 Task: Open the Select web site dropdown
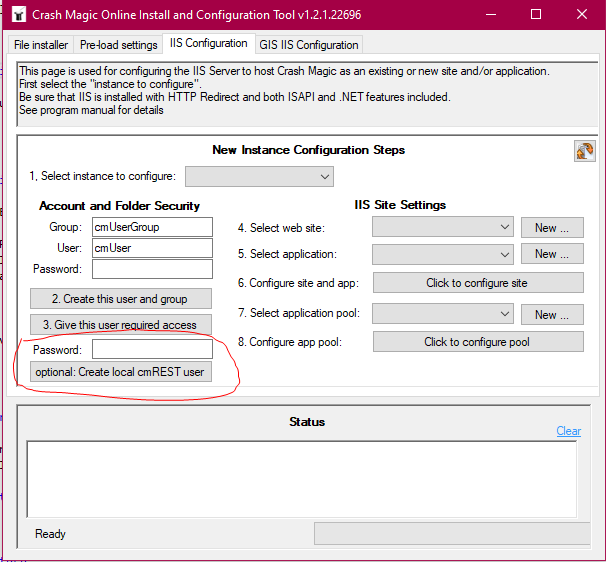point(443,227)
